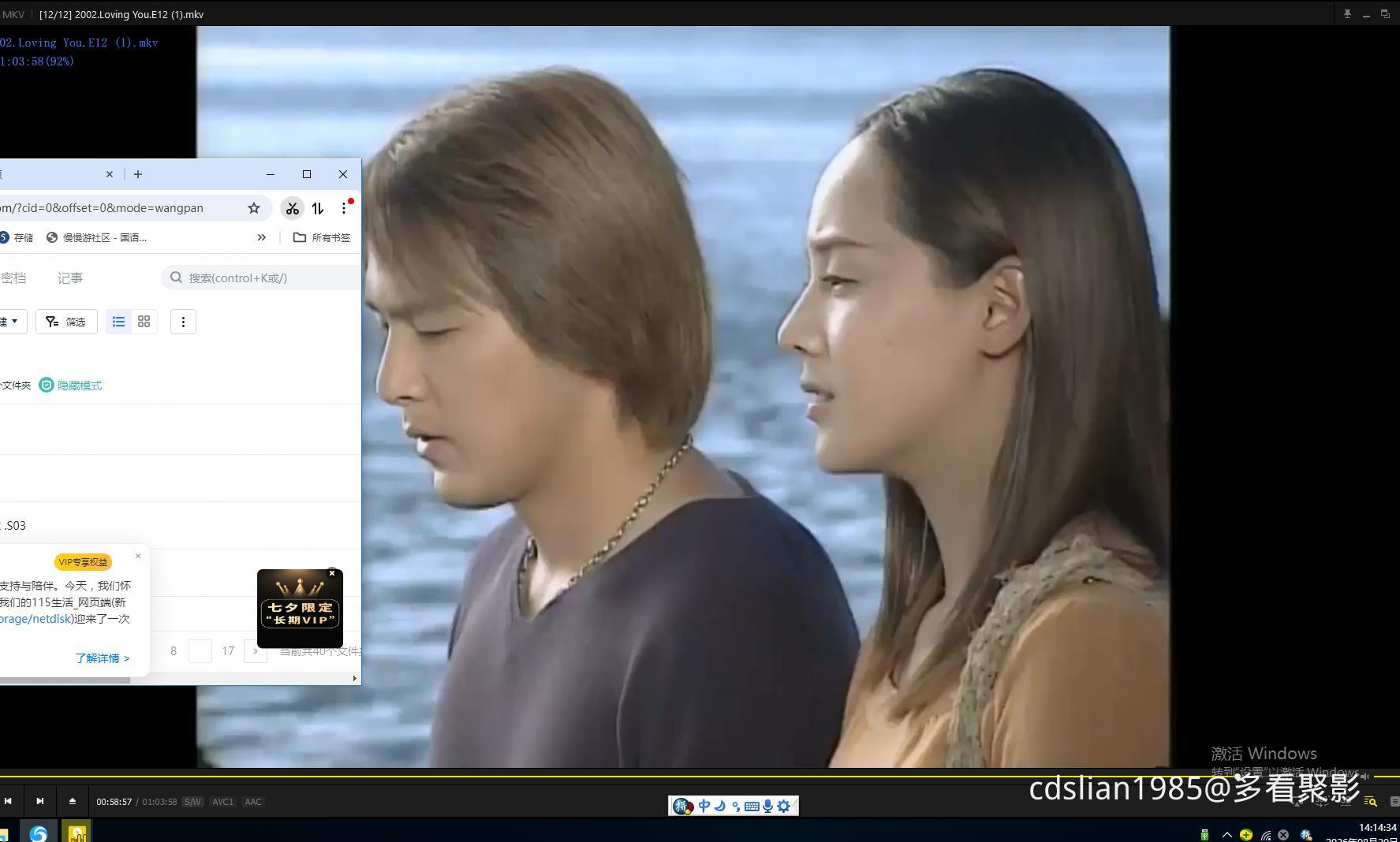Toggle the S/W decoder indicator
1400x842 pixels.
click(x=192, y=802)
